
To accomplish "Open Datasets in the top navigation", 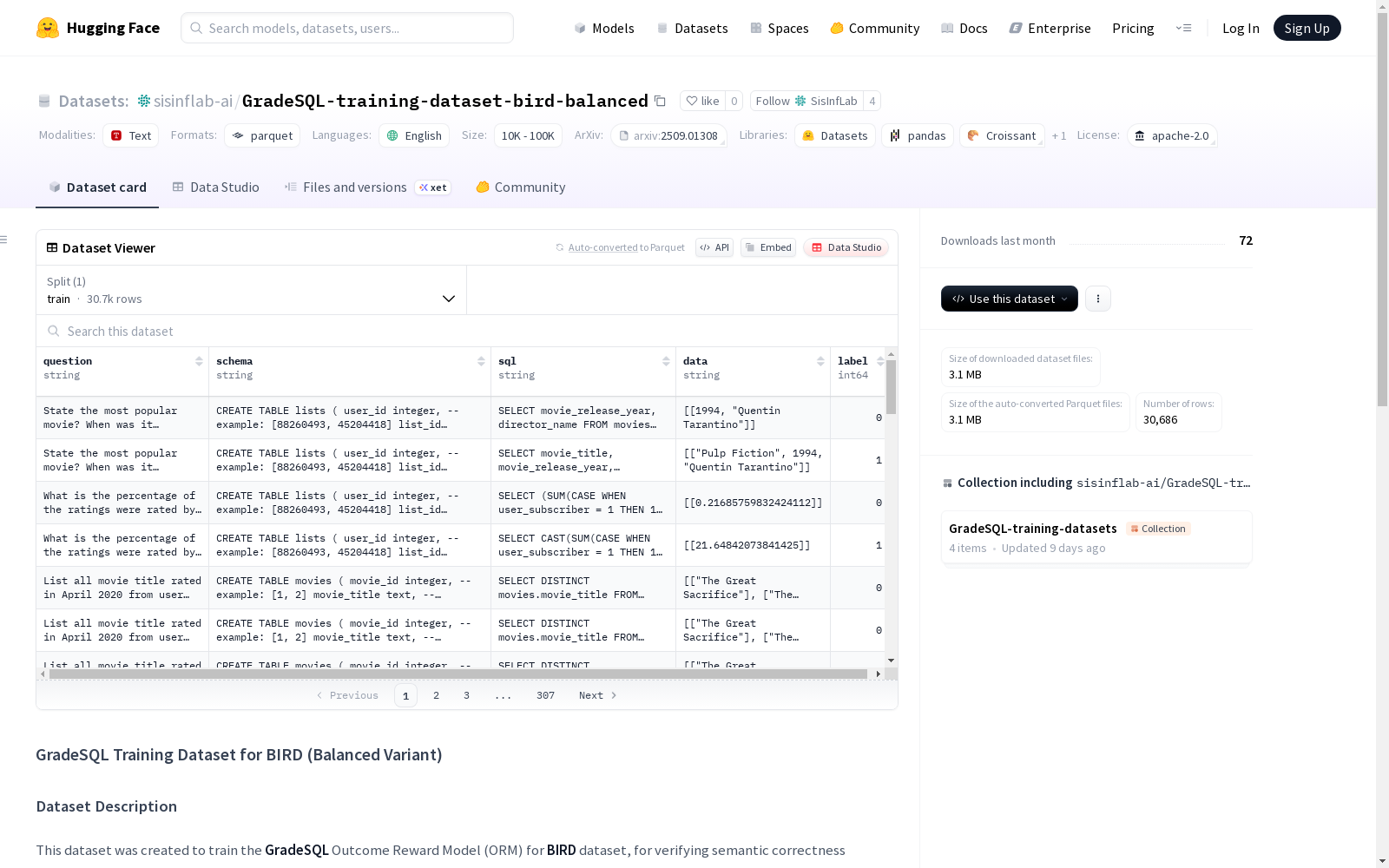I will [x=692, y=28].
